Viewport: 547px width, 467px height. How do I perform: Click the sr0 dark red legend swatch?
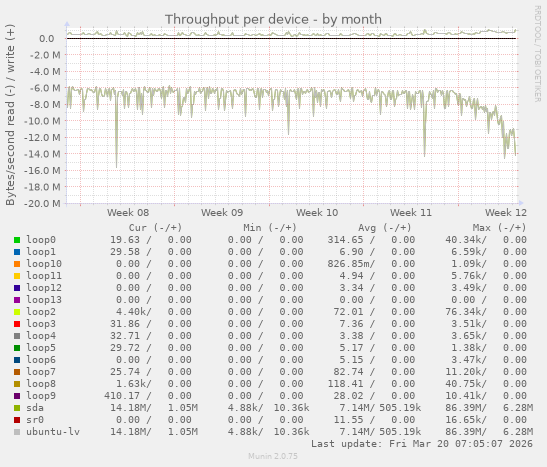[17, 420]
